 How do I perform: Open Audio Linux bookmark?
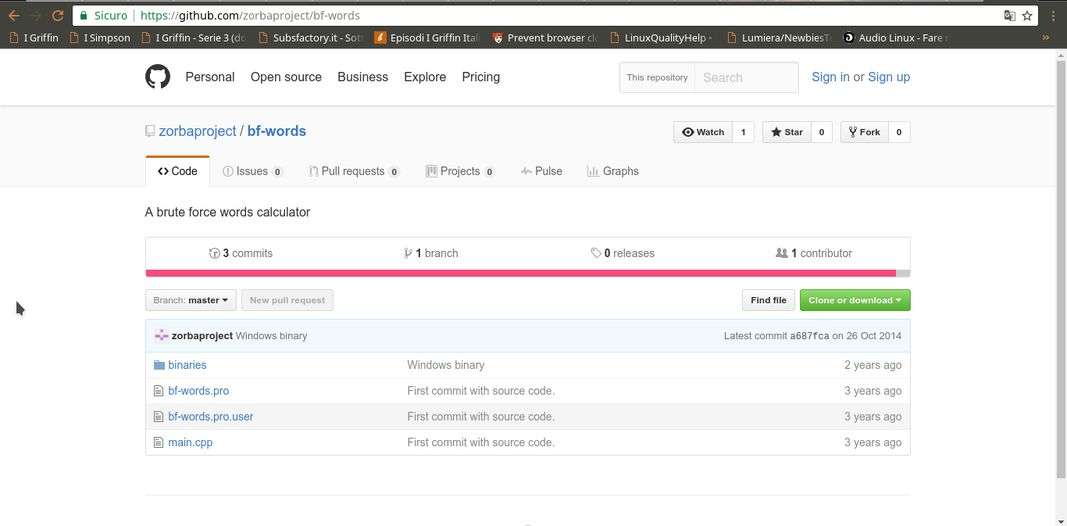pos(896,38)
